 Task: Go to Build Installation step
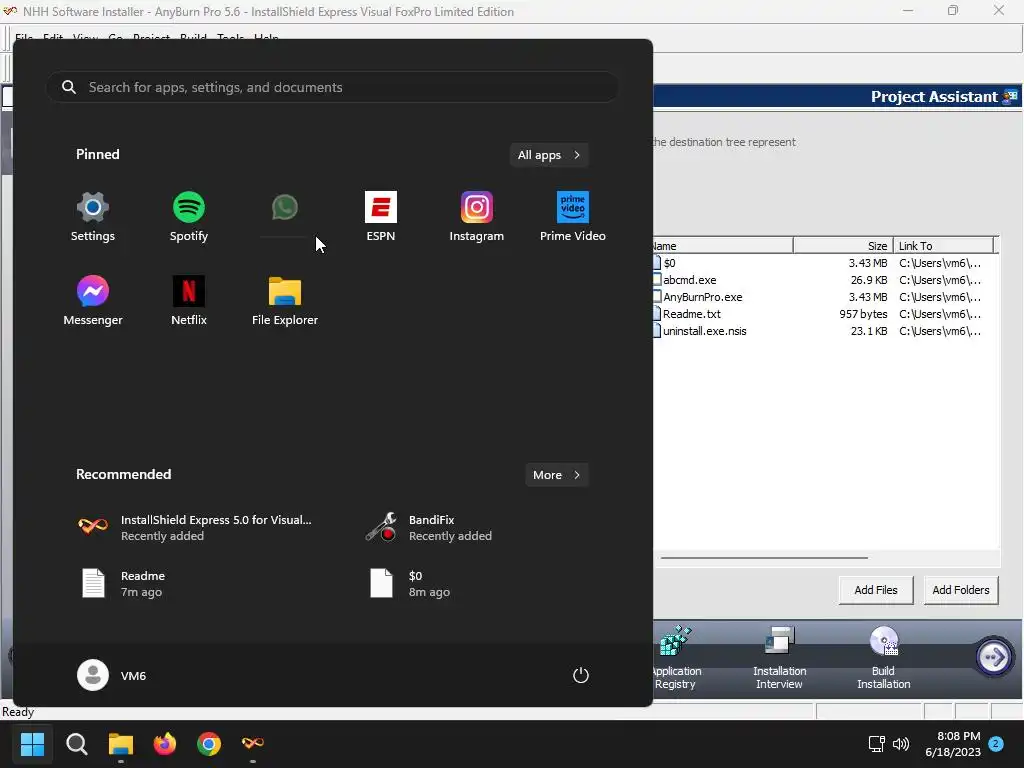click(x=884, y=658)
